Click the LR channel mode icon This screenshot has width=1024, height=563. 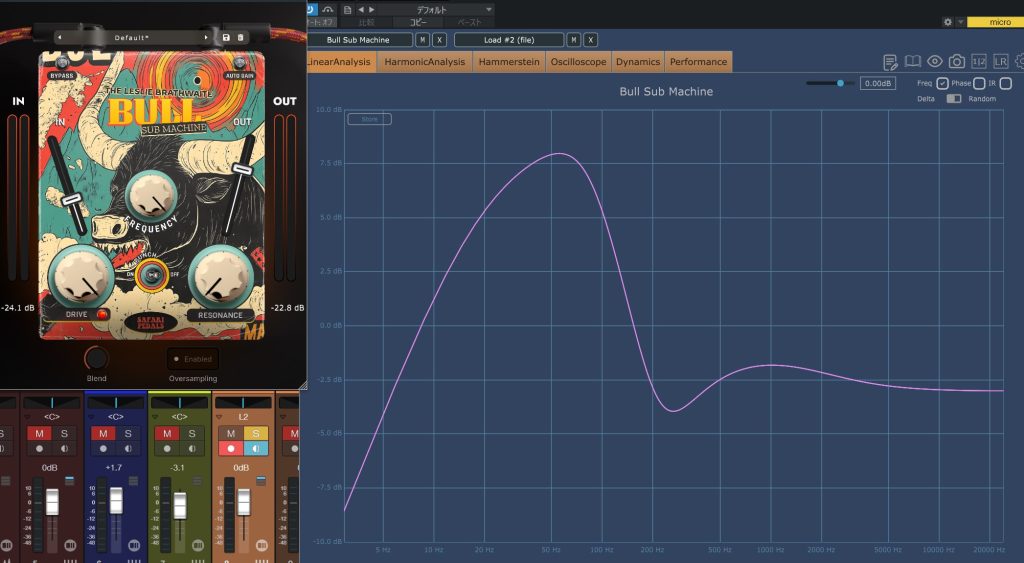click(x=1001, y=62)
